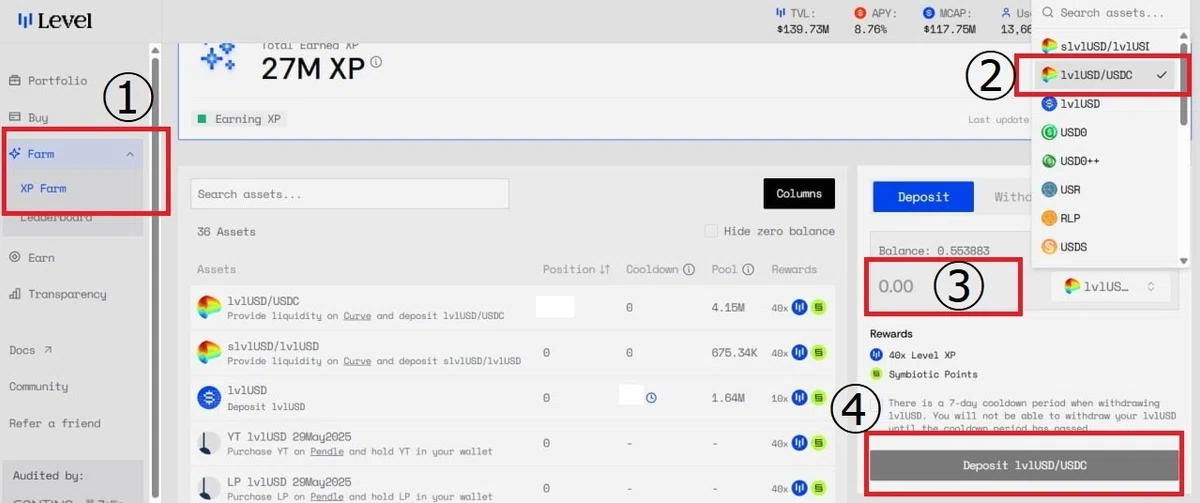The width and height of the screenshot is (1200, 503).
Task: Click the Cooldown column info icon
Action: (689, 270)
